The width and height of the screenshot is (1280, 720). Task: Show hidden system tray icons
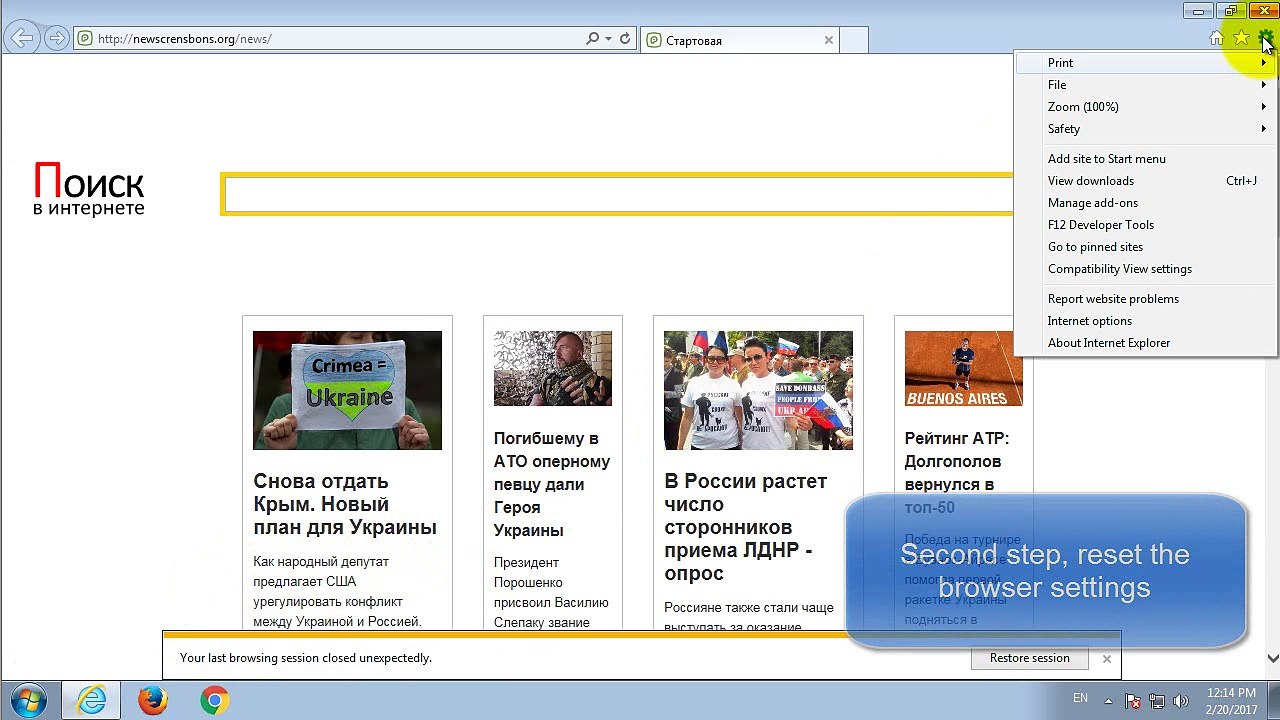pos(1108,701)
